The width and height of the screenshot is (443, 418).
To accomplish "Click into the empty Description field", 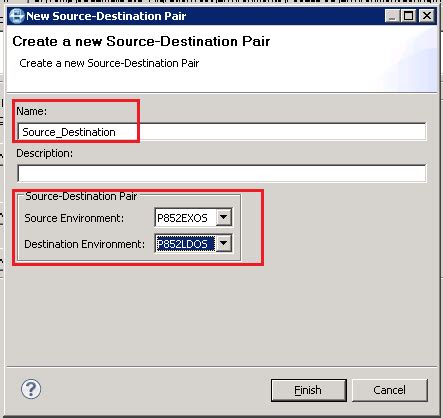I will [222, 173].
